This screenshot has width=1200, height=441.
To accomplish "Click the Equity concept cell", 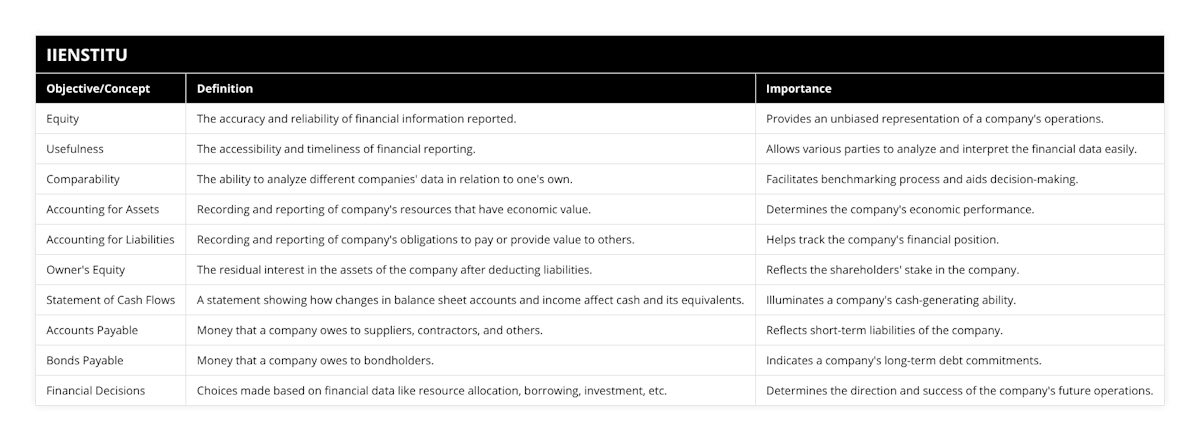I will (x=63, y=119).
